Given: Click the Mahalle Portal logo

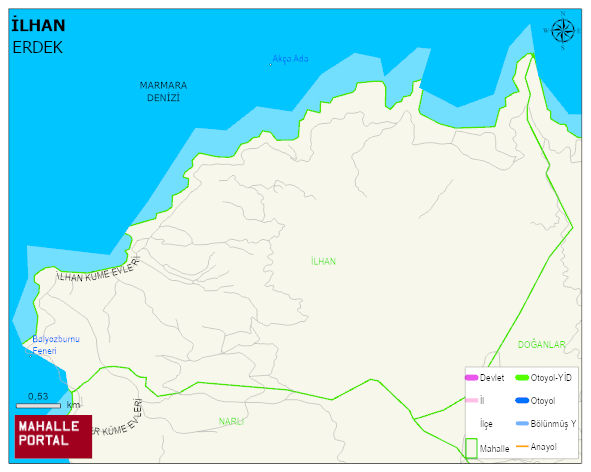Looking at the screenshot, I should click(53, 437).
